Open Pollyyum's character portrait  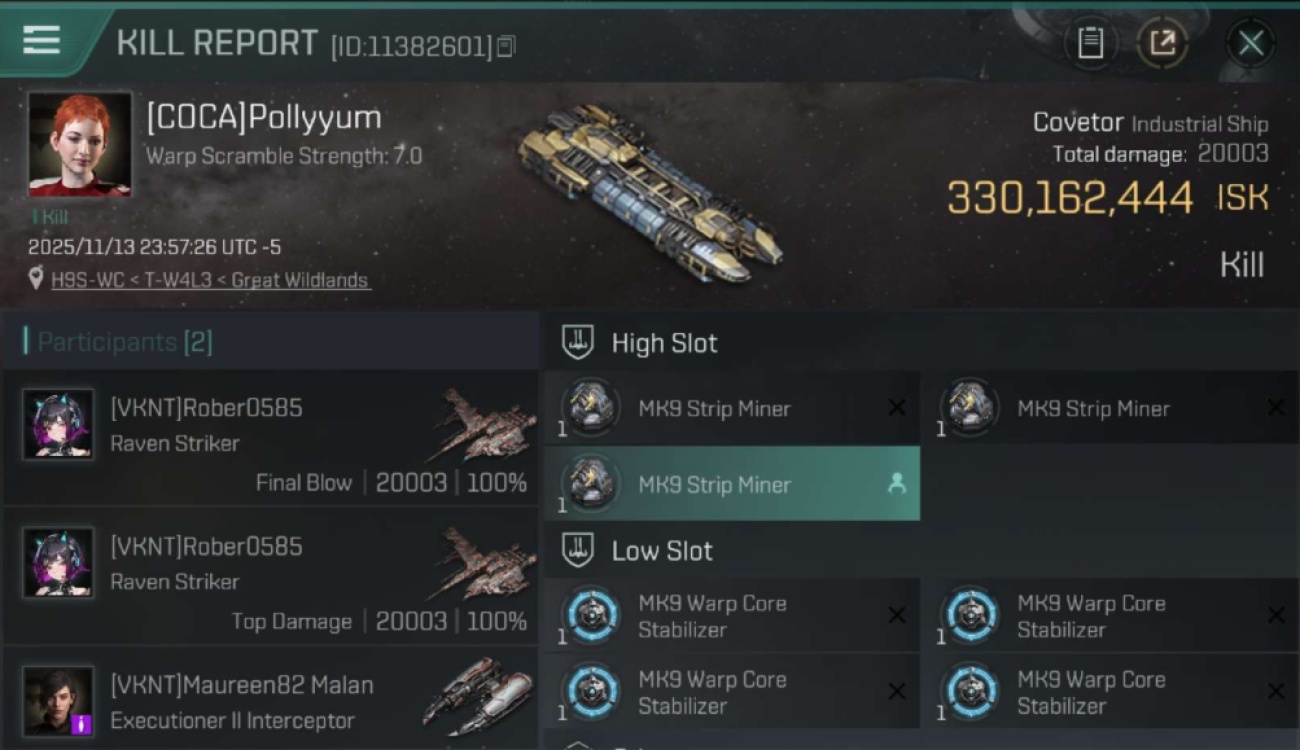[80, 145]
